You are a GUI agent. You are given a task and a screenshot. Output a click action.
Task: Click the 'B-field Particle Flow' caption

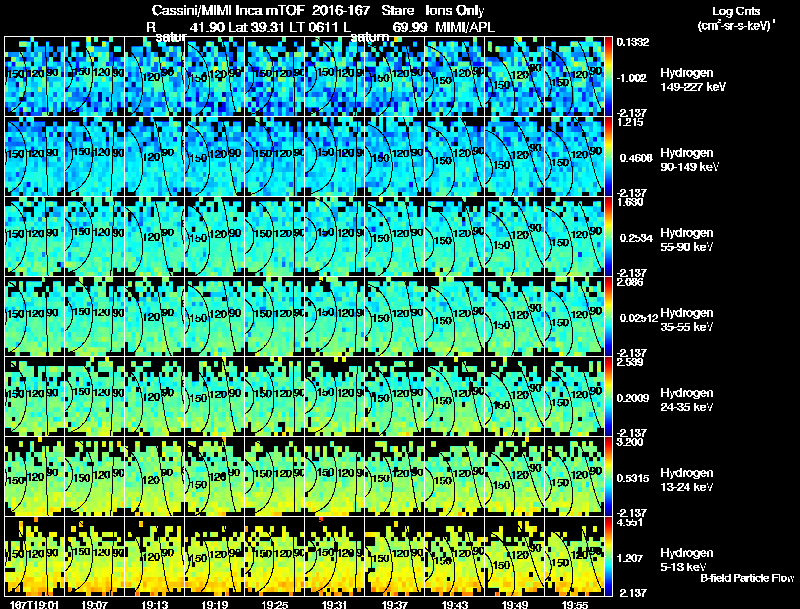point(746,578)
